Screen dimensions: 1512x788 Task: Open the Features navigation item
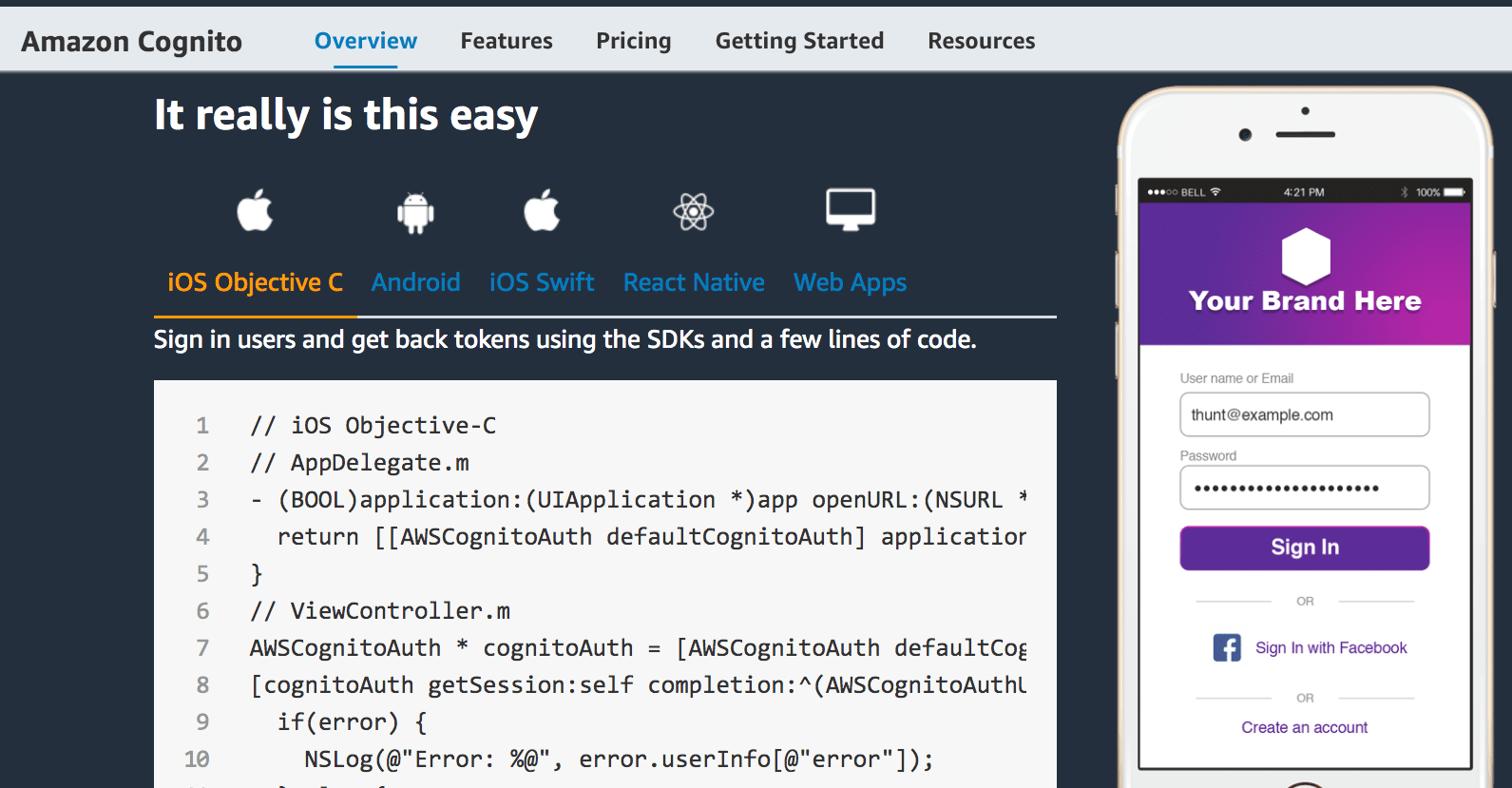click(x=507, y=41)
